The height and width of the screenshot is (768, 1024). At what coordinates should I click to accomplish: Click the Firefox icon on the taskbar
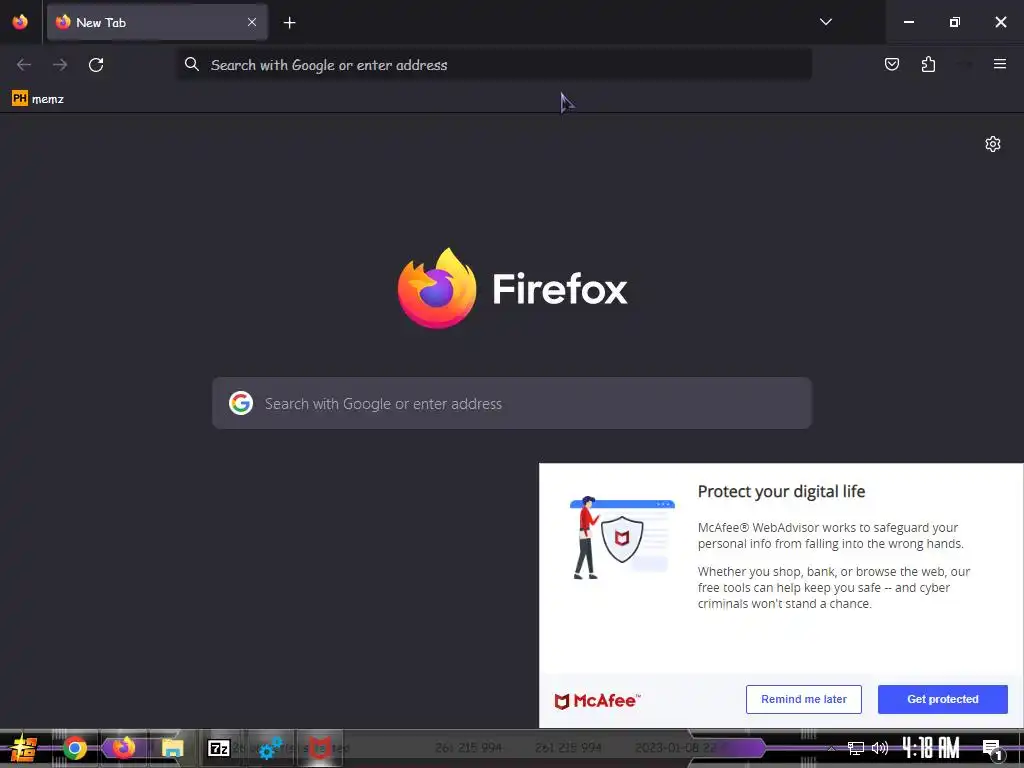[x=123, y=747]
